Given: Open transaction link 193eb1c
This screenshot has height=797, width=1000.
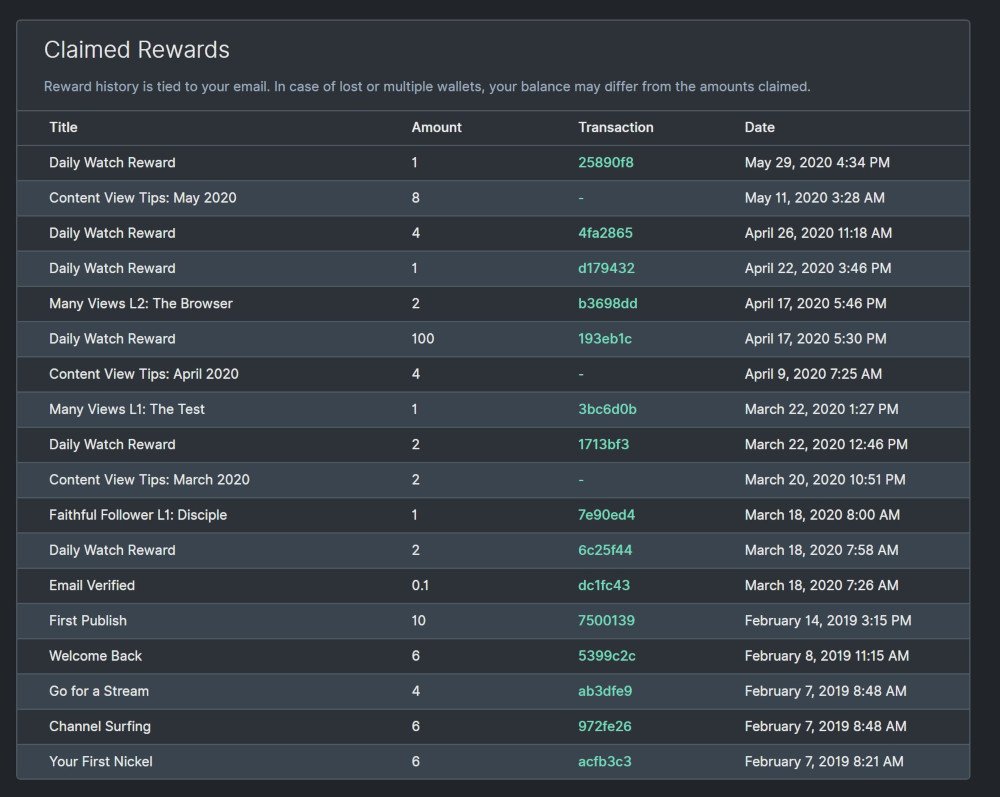Looking at the screenshot, I should click(605, 339).
